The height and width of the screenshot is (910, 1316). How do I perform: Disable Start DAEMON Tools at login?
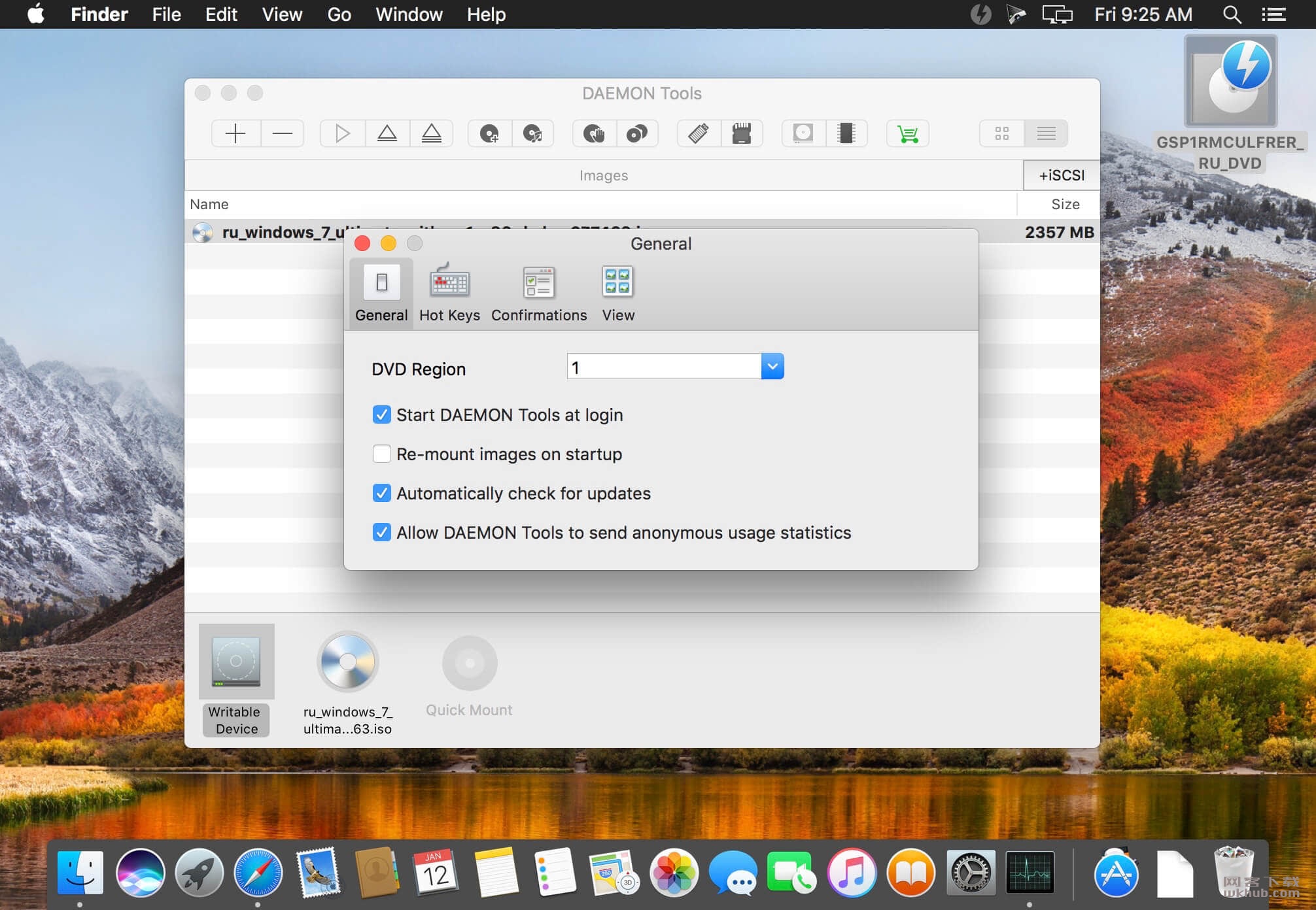tap(381, 415)
